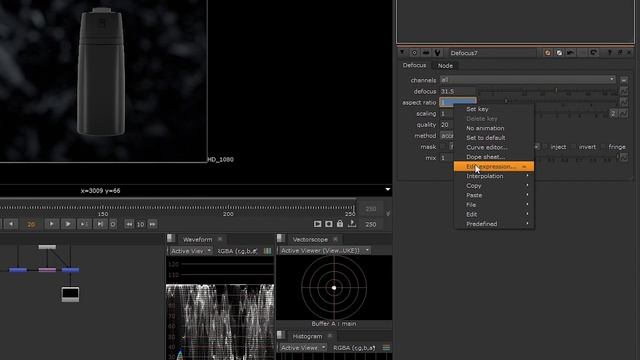
Task: Switch to the Histogram tab
Action: (307, 336)
